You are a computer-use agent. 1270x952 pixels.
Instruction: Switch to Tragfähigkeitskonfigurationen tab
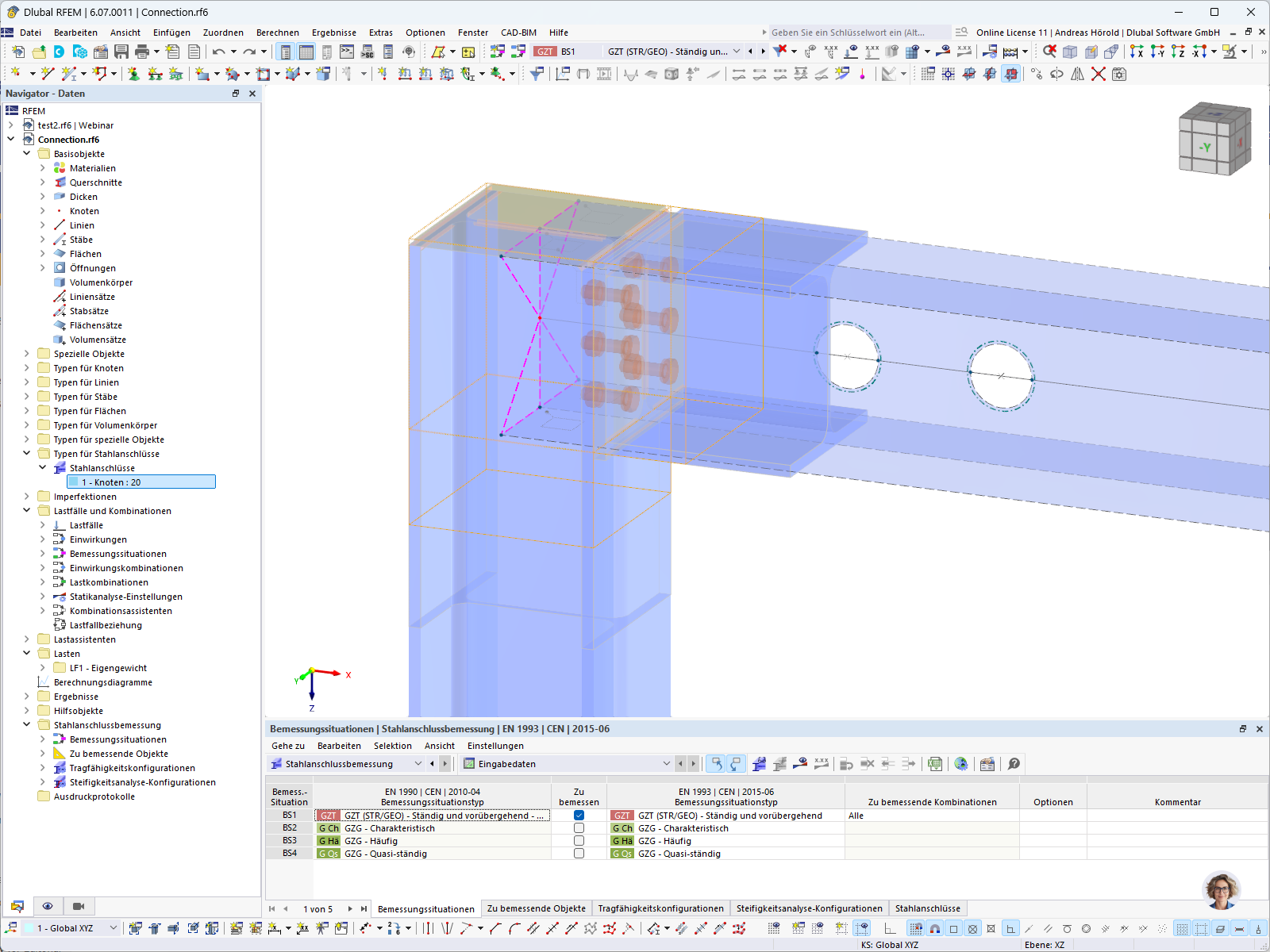pos(661,908)
